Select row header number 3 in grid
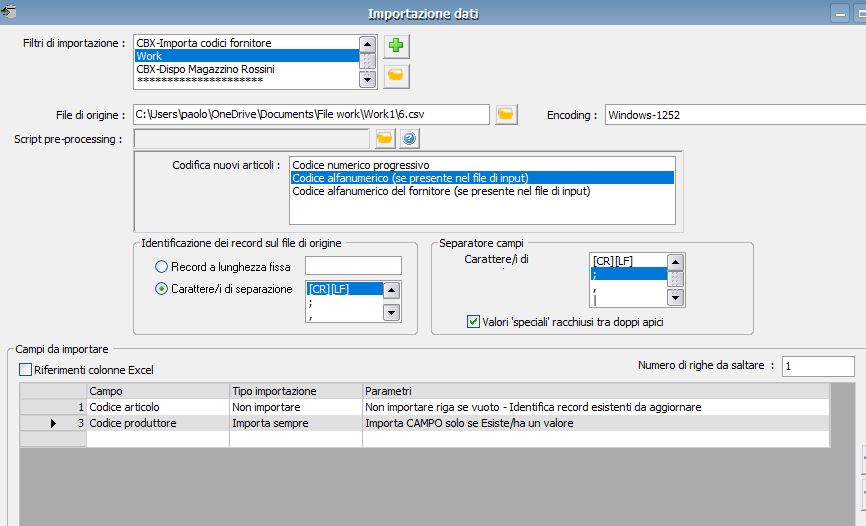The height and width of the screenshot is (526, 866). [53, 423]
